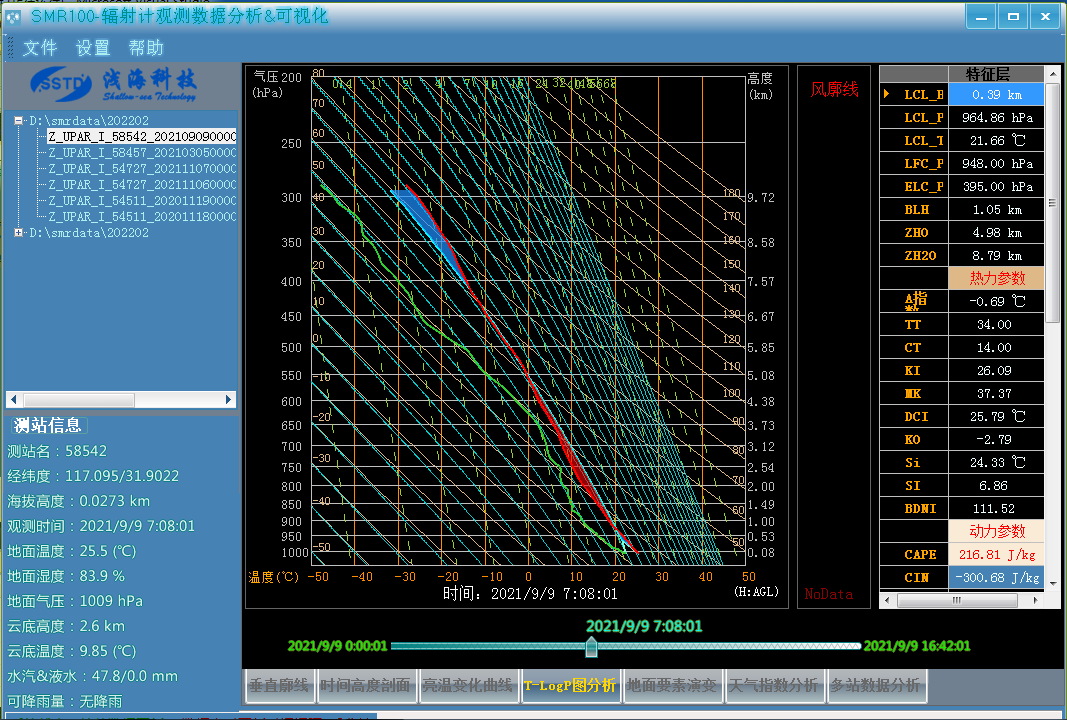This screenshot has width=1067, height=720.
Task: Select the ELC_P value 395.00 hPa
Action: pos(996,186)
